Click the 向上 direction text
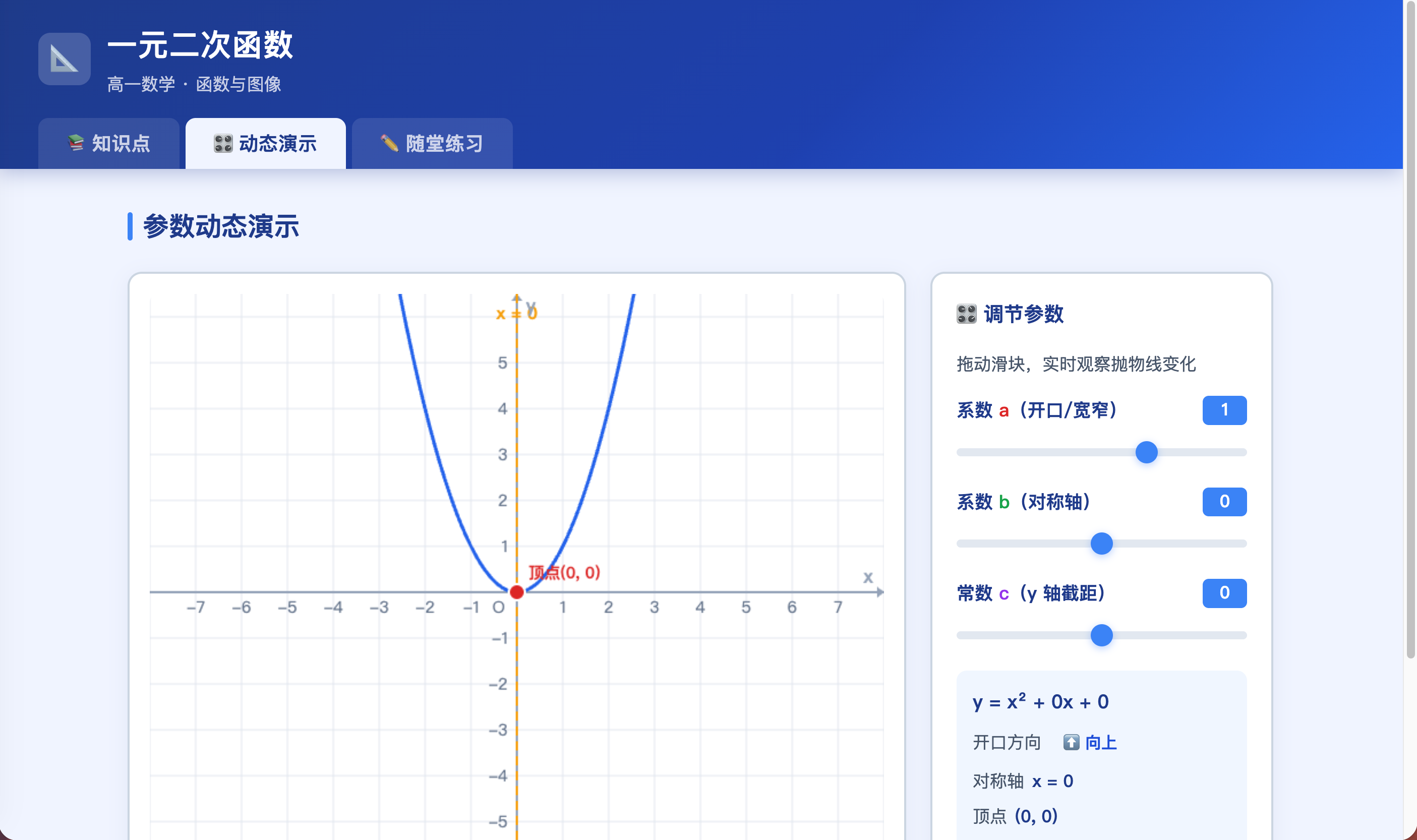Viewport: 1417px width, 840px height. (1100, 742)
